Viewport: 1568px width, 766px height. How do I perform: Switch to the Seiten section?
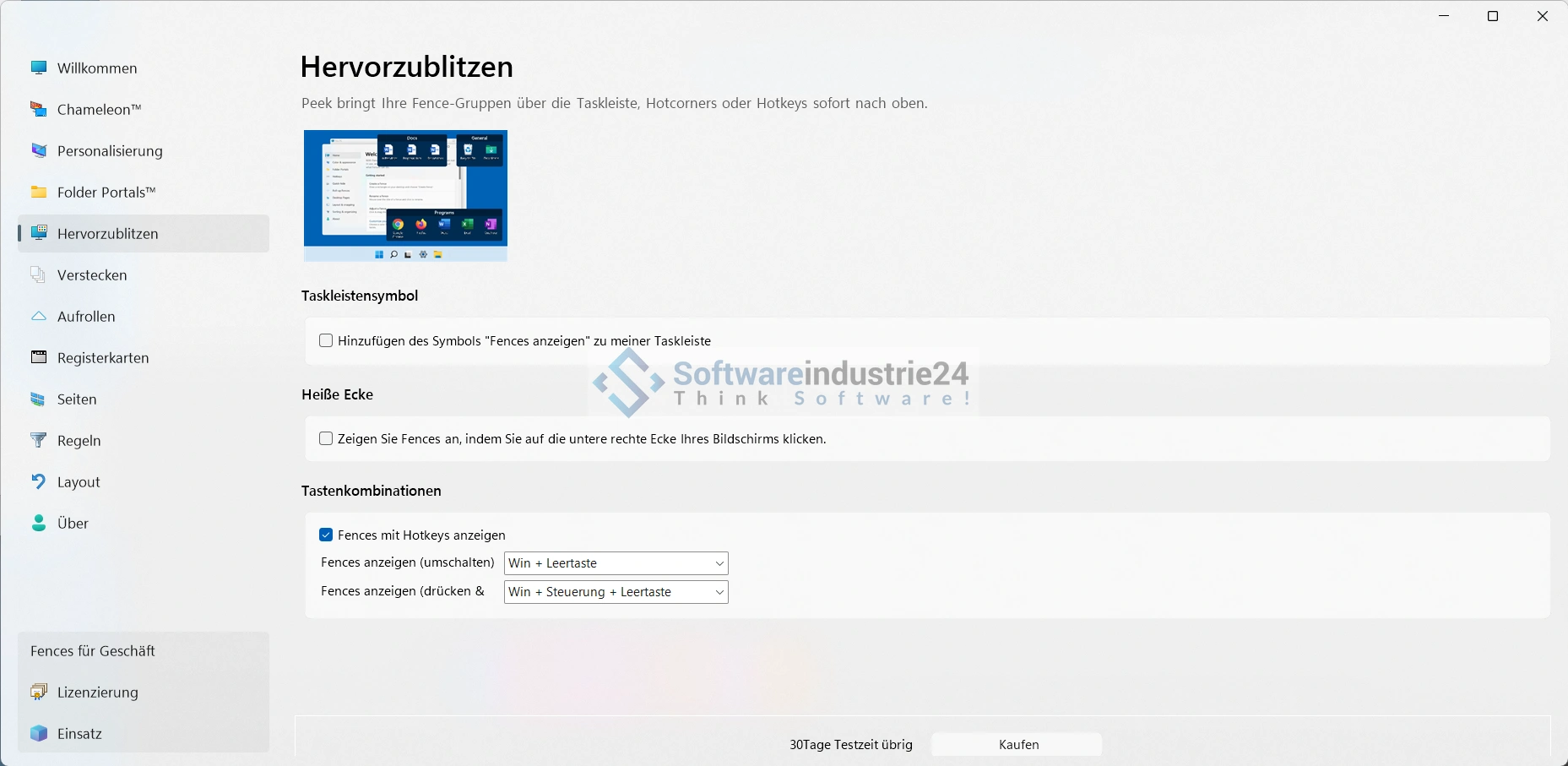[x=77, y=399]
